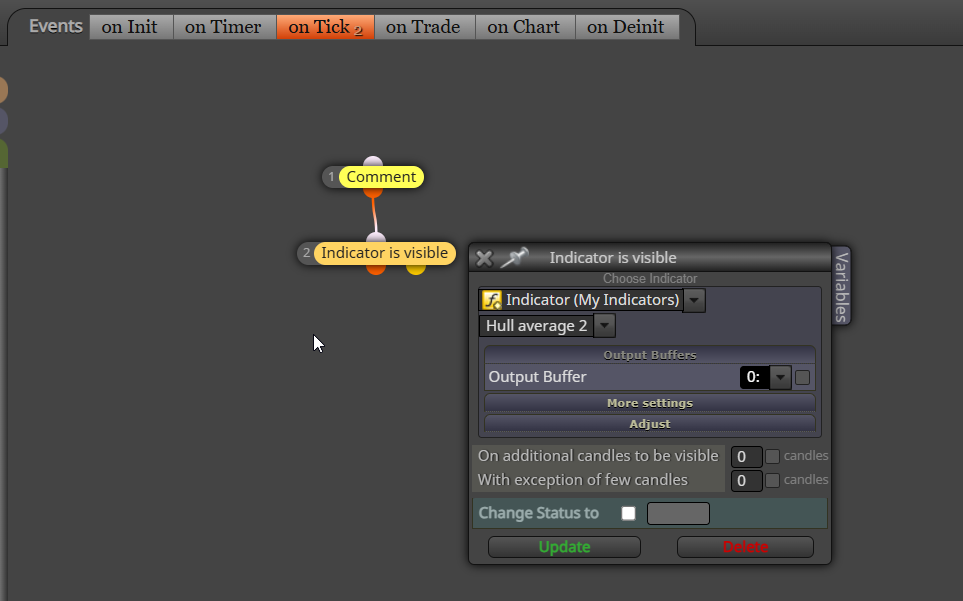
Task: Tick the exception candles checkbox
Action: 773,480
